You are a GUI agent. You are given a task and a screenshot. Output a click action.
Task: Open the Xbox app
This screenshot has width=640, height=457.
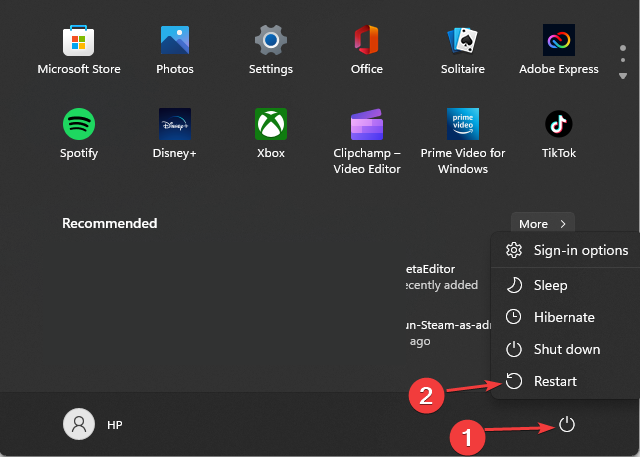[271, 133]
